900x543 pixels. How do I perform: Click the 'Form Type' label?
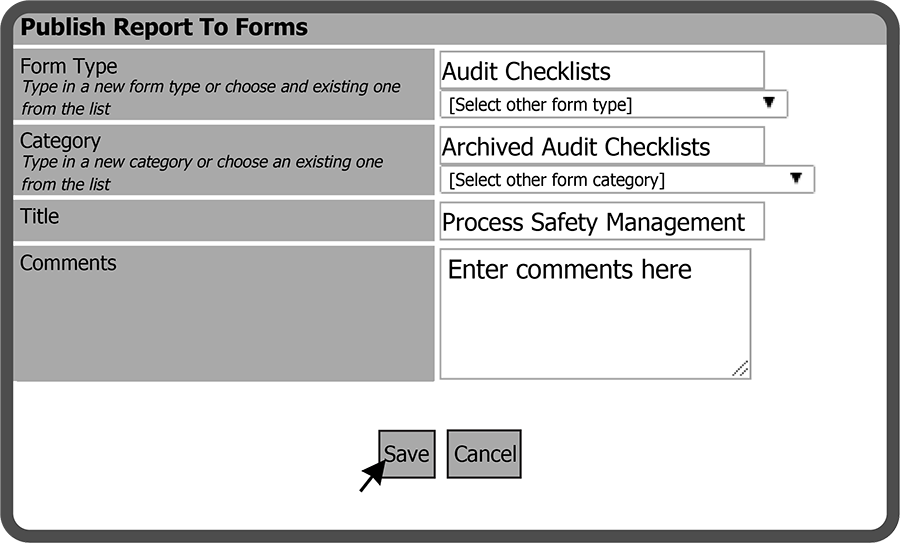68,66
